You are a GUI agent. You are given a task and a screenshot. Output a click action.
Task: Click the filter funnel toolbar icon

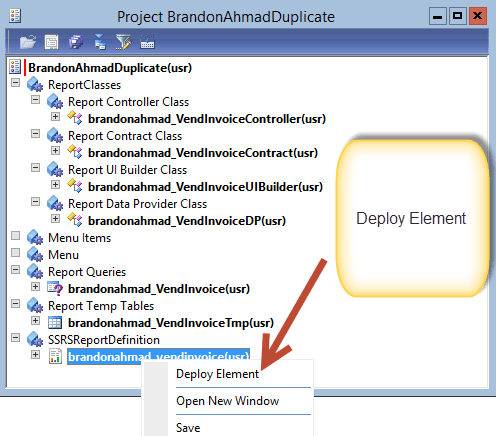(x=123, y=42)
